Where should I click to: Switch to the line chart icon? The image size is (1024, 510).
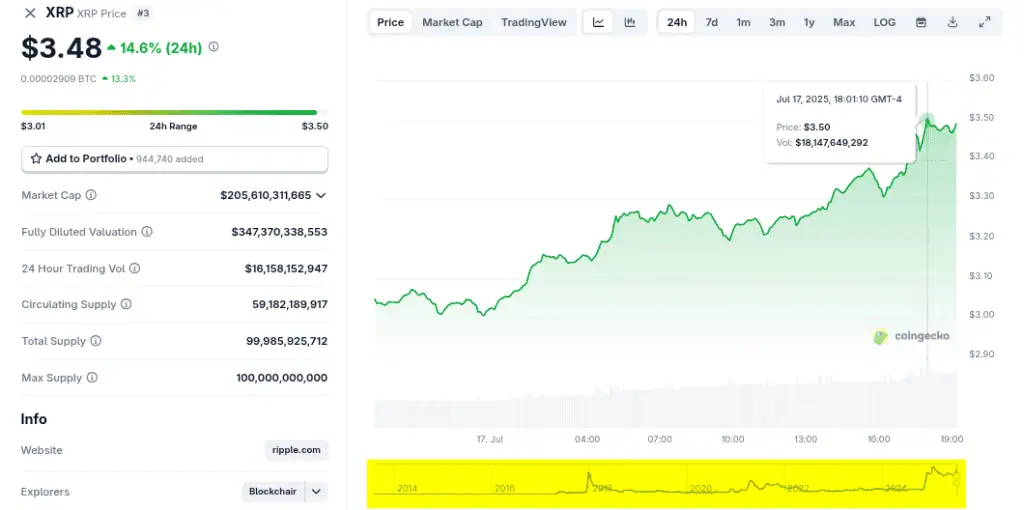(x=598, y=22)
